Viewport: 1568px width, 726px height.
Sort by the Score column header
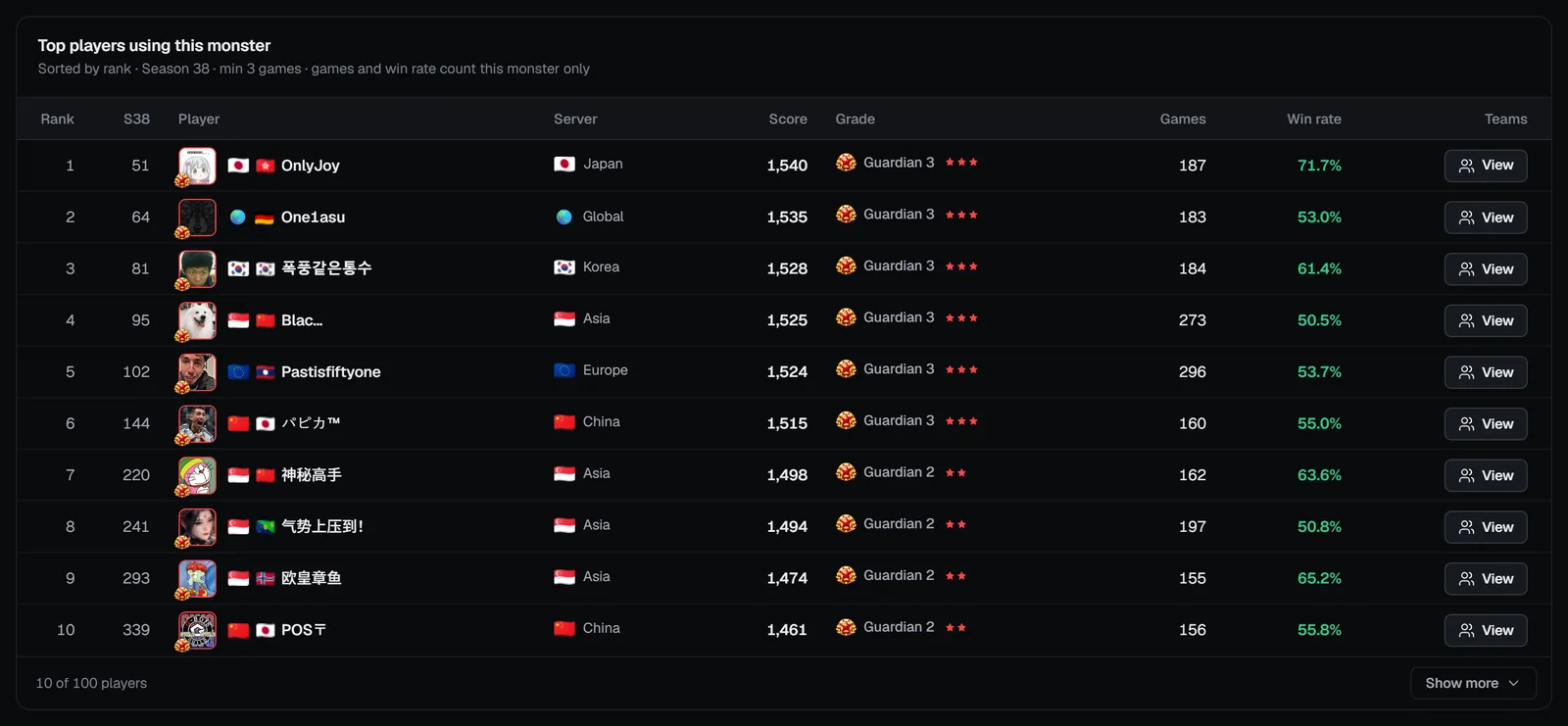click(x=788, y=119)
